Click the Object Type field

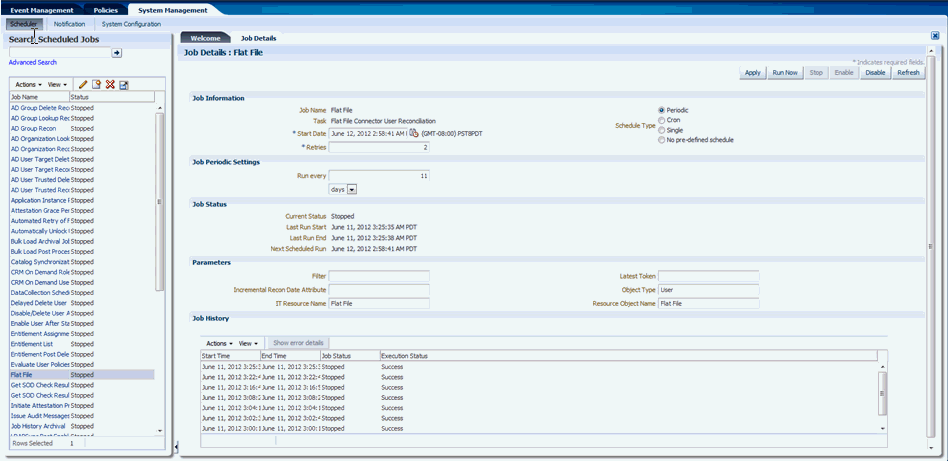tap(709, 290)
